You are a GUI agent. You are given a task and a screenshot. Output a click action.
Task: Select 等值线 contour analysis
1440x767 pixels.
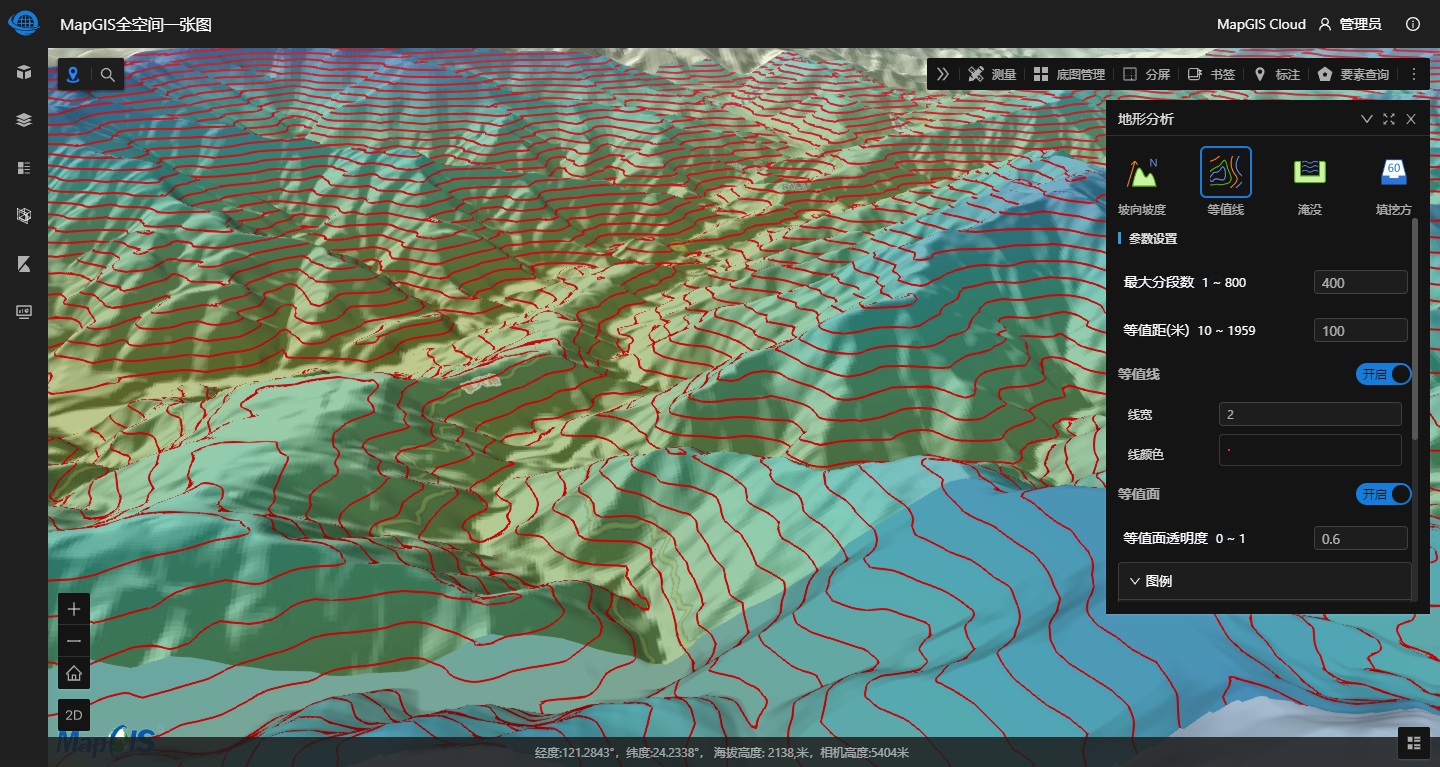(1226, 183)
